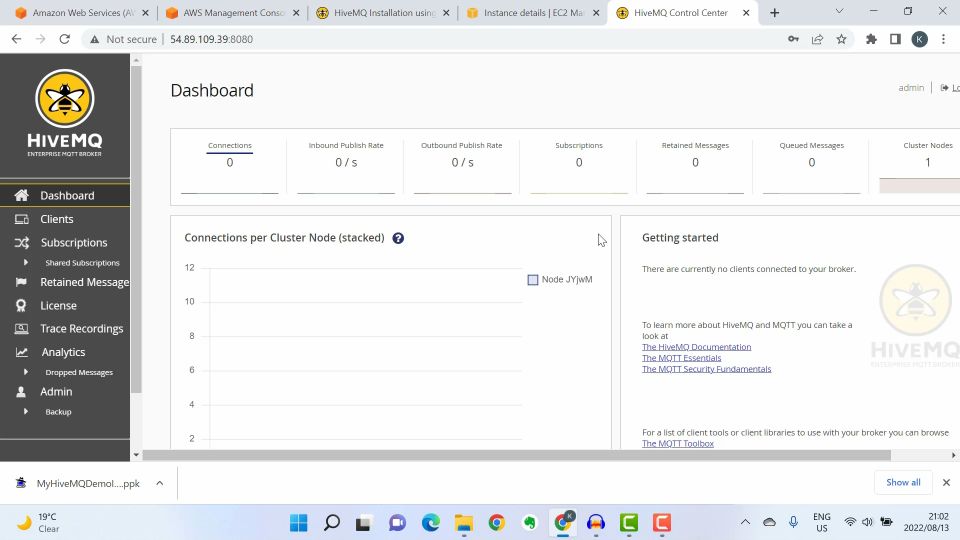
Task: Select the Retained Messages metric tile
Action: coord(695,165)
